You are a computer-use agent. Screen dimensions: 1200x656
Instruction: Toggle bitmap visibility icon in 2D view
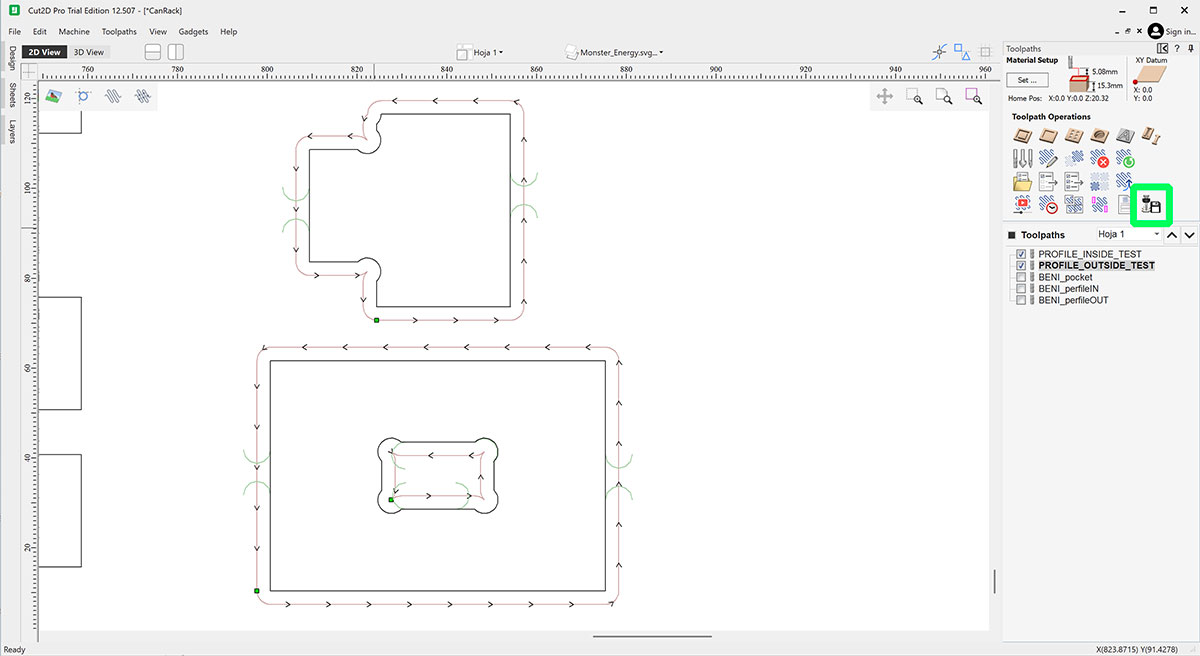(54, 96)
